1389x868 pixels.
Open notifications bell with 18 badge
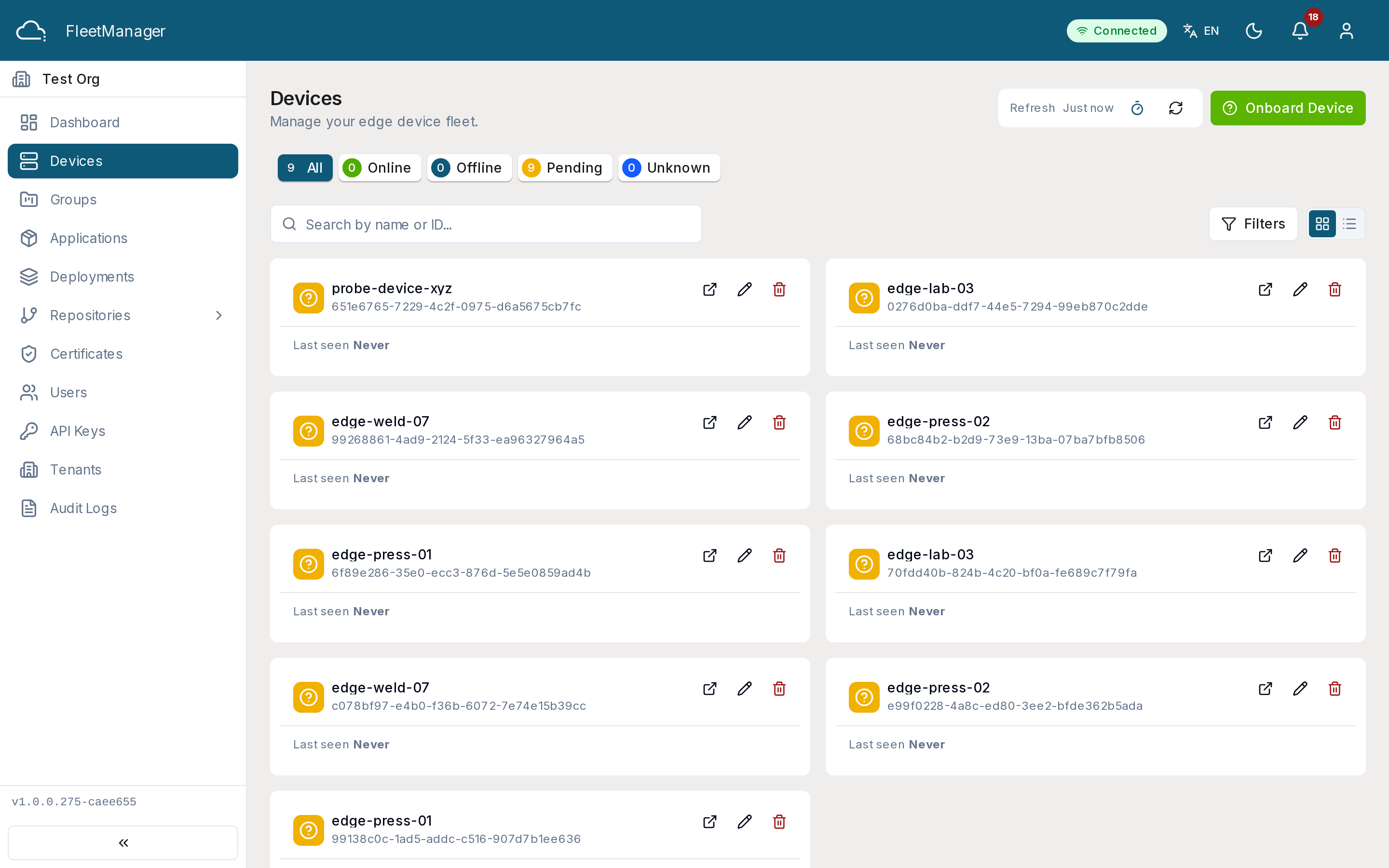pyautogui.click(x=1300, y=31)
